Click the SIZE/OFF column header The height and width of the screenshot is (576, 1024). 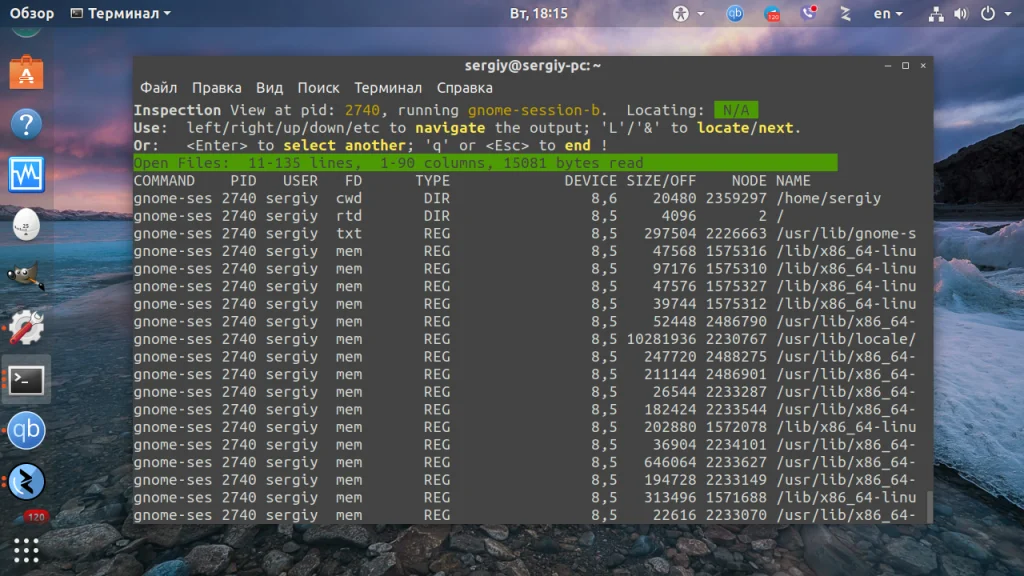[x=661, y=180]
